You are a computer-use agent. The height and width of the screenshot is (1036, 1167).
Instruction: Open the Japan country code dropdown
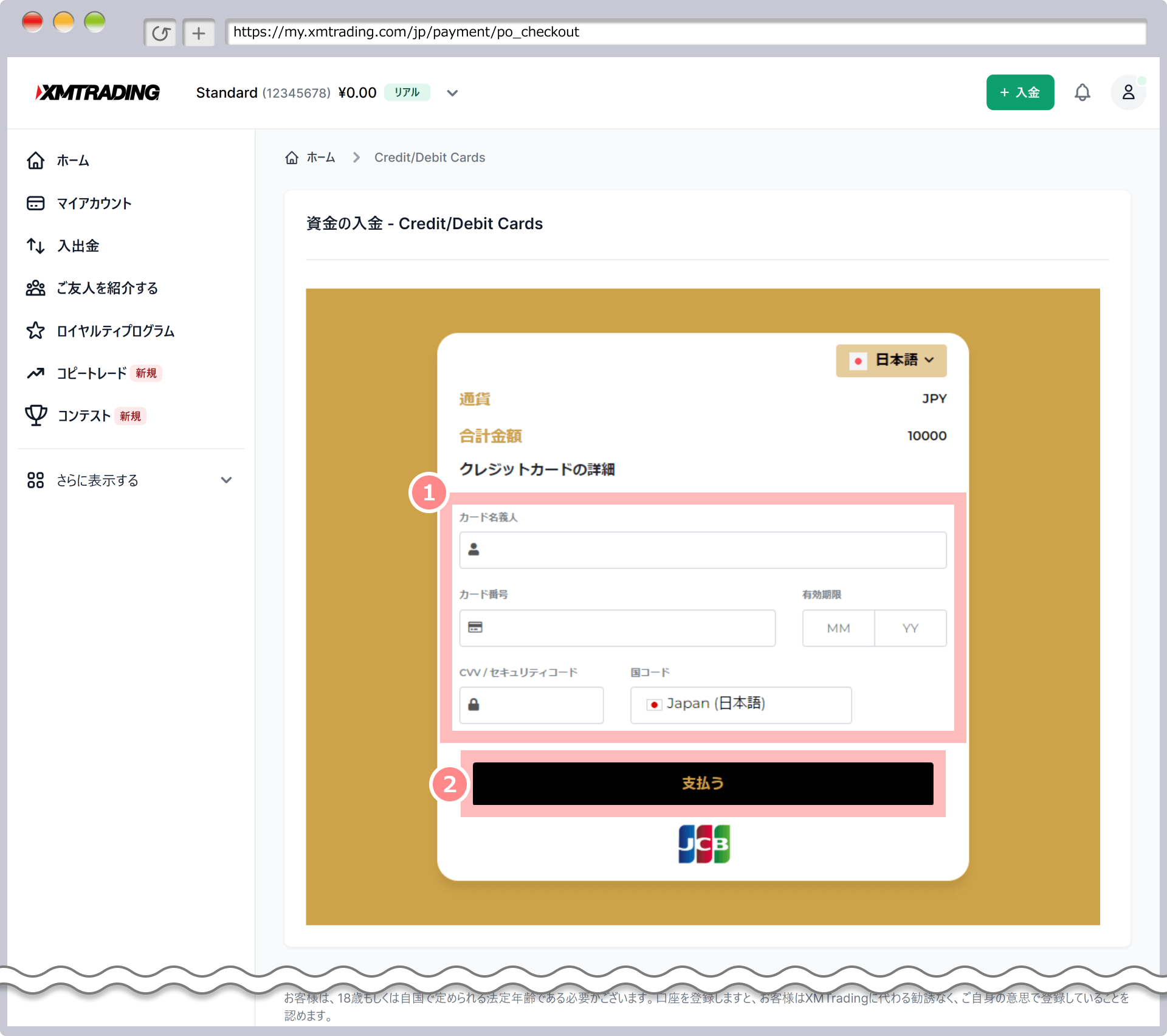741,705
